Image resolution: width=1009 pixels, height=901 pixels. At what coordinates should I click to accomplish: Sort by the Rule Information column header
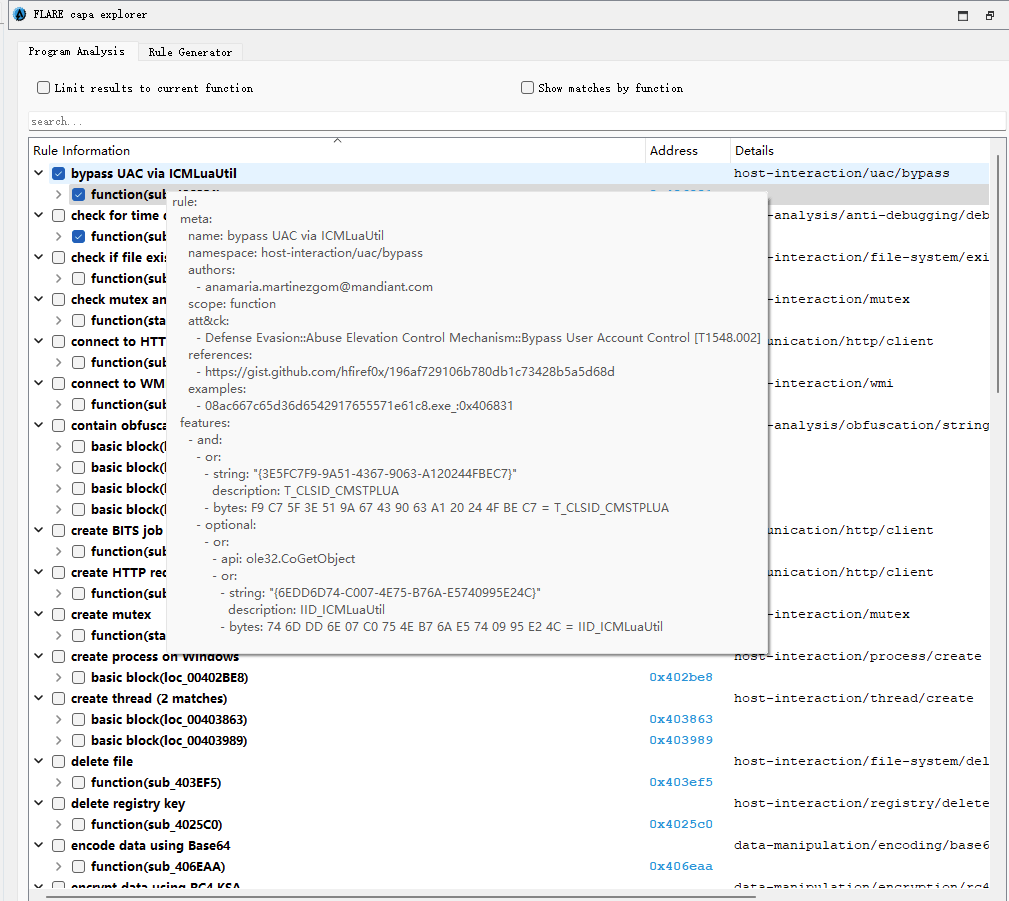337,151
